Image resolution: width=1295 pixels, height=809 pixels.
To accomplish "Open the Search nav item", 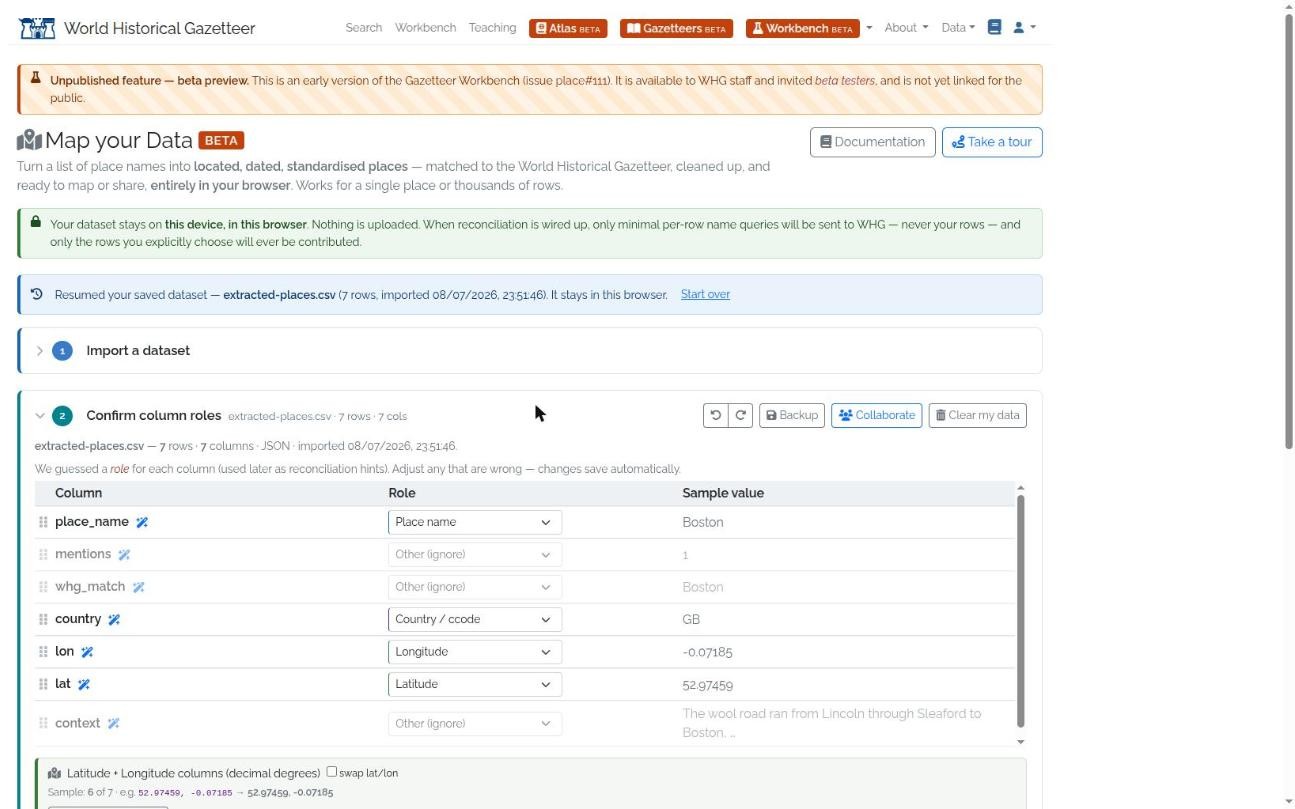I will (x=364, y=28).
